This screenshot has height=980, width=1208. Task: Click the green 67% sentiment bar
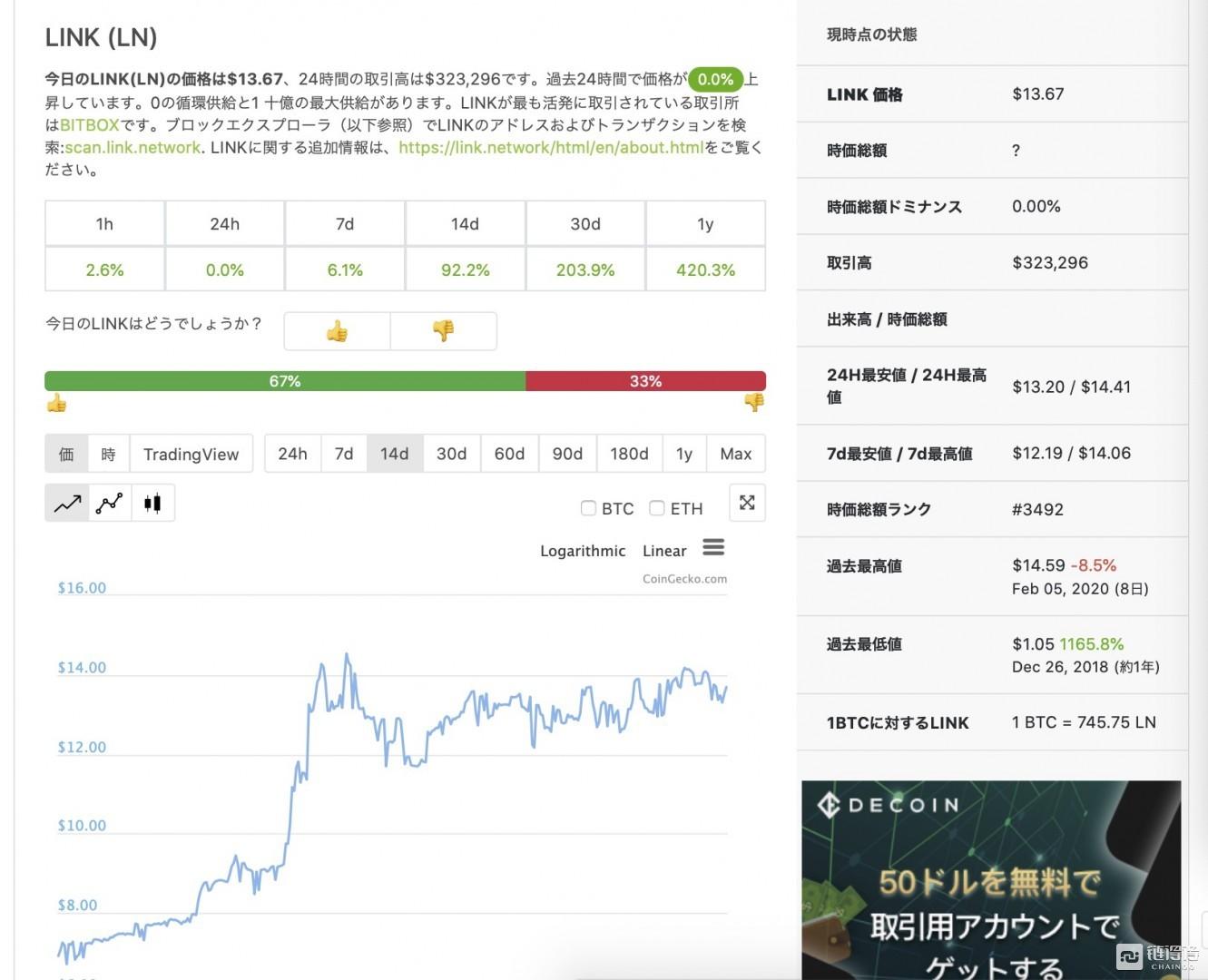coord(284,380)
